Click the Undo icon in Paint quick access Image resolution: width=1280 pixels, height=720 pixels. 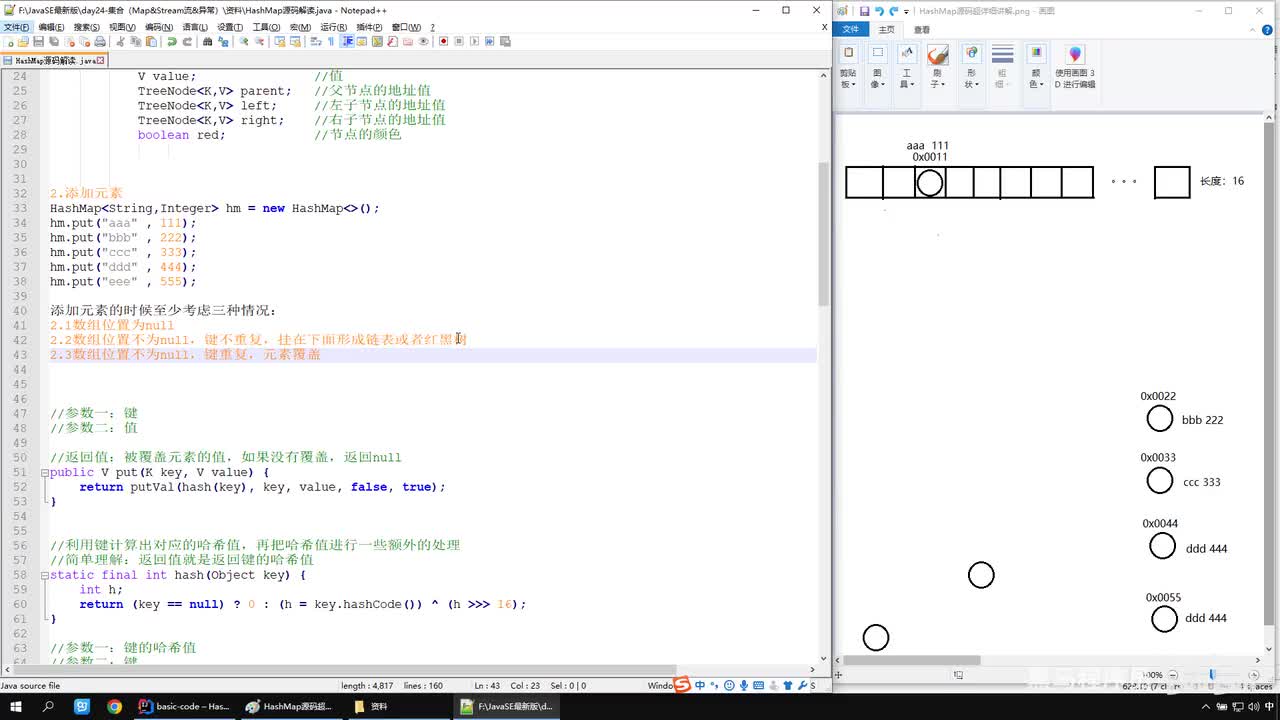pos(878,12)
